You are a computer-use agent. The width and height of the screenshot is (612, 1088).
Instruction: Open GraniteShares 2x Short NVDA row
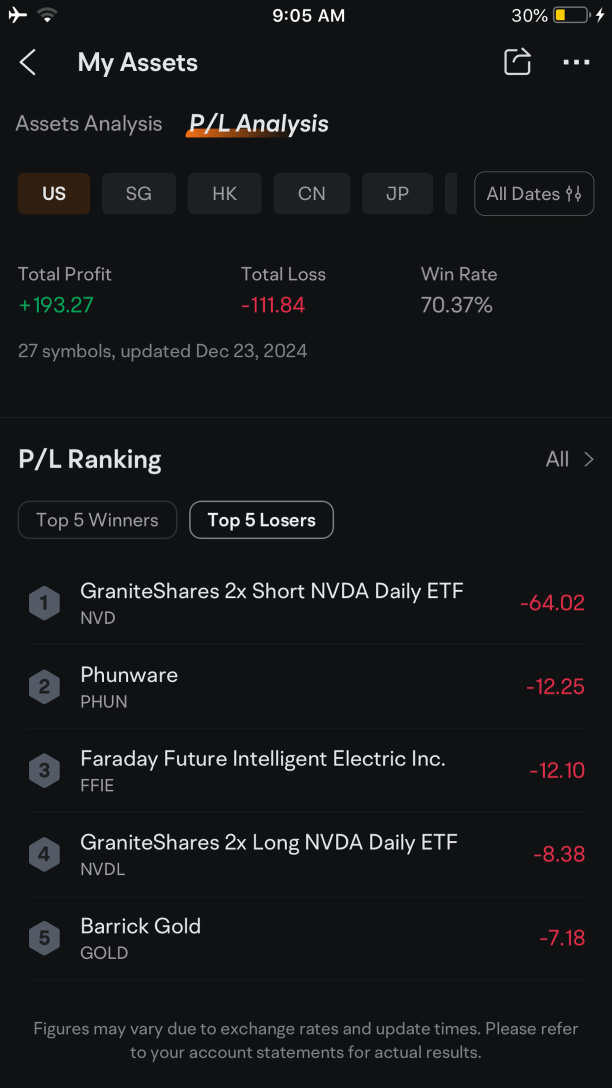306,602
